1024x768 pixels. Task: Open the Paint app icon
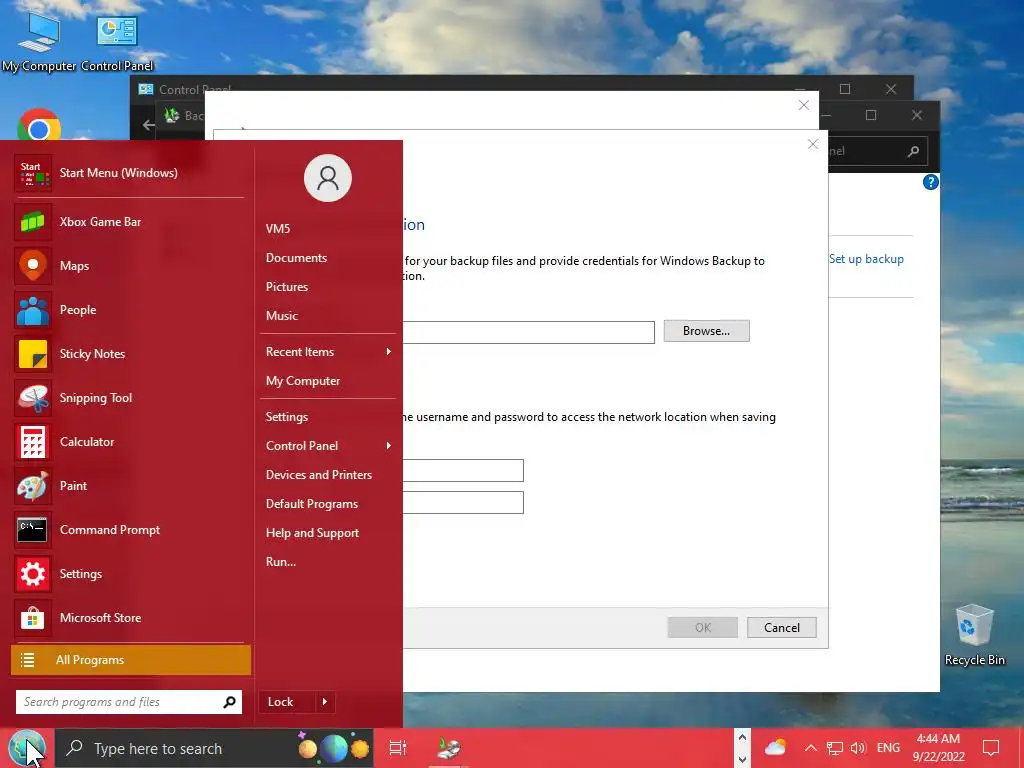33,486
